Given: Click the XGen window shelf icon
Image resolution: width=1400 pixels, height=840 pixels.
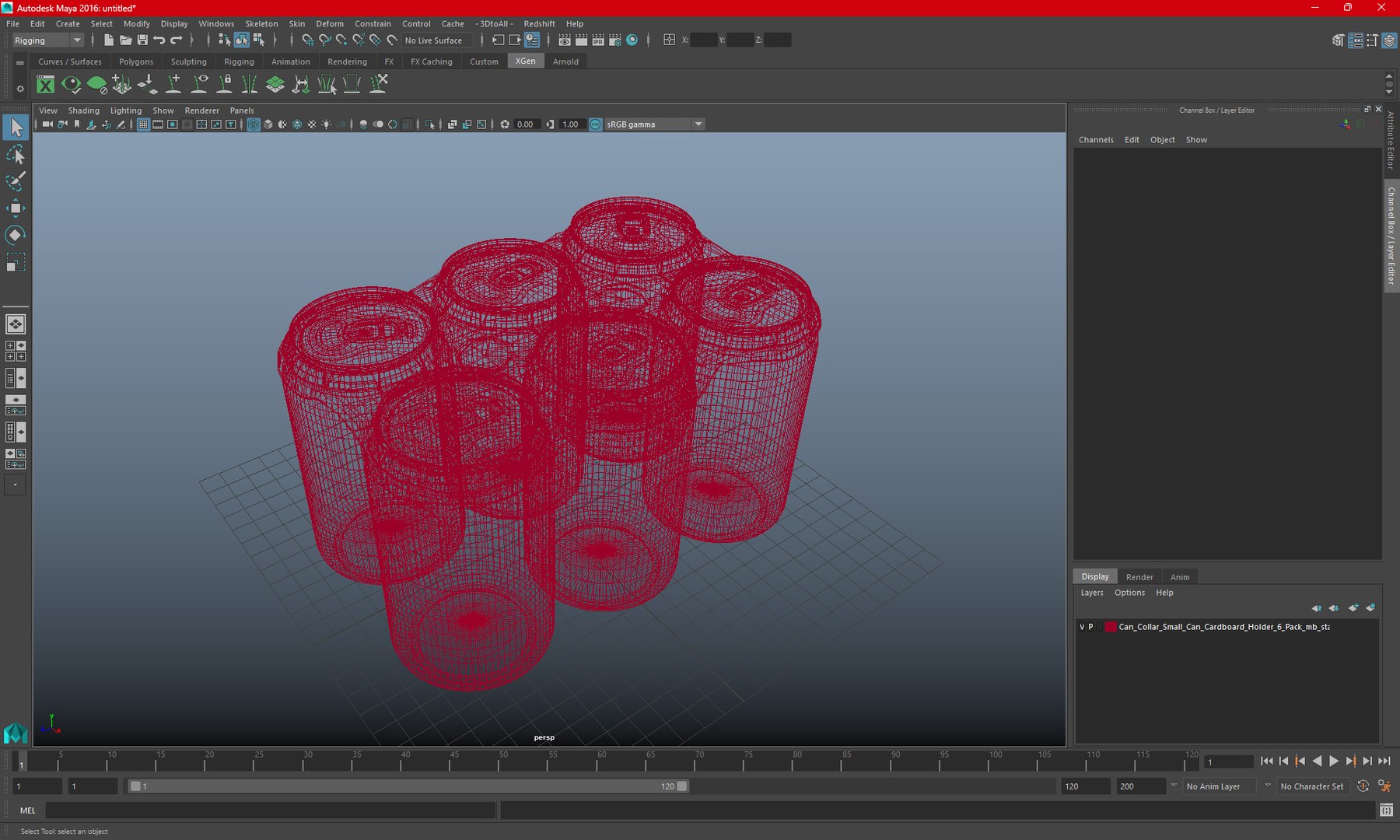Looking at the screenshot, I should (x=46, y=85).
